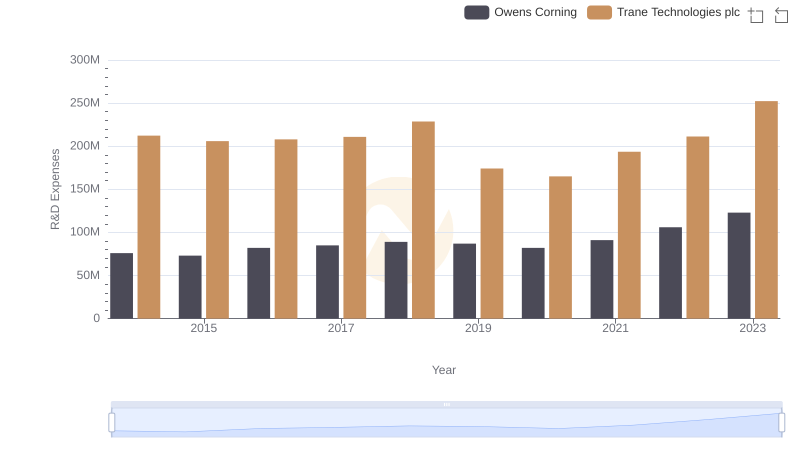This screenshot has width=800, height=461.
Task: Click the right handle of the range slider
Action: [782, 423]
